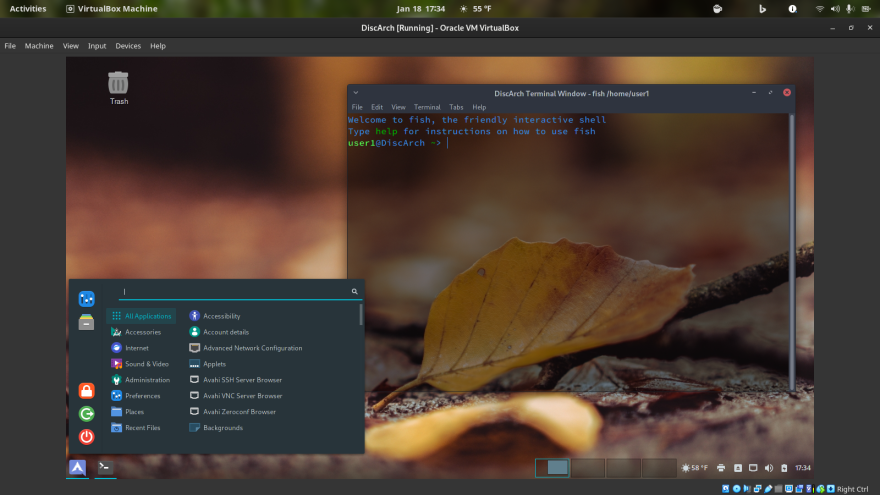
Task: Open the printer applet in guest panel
Action: coord(721,468)
